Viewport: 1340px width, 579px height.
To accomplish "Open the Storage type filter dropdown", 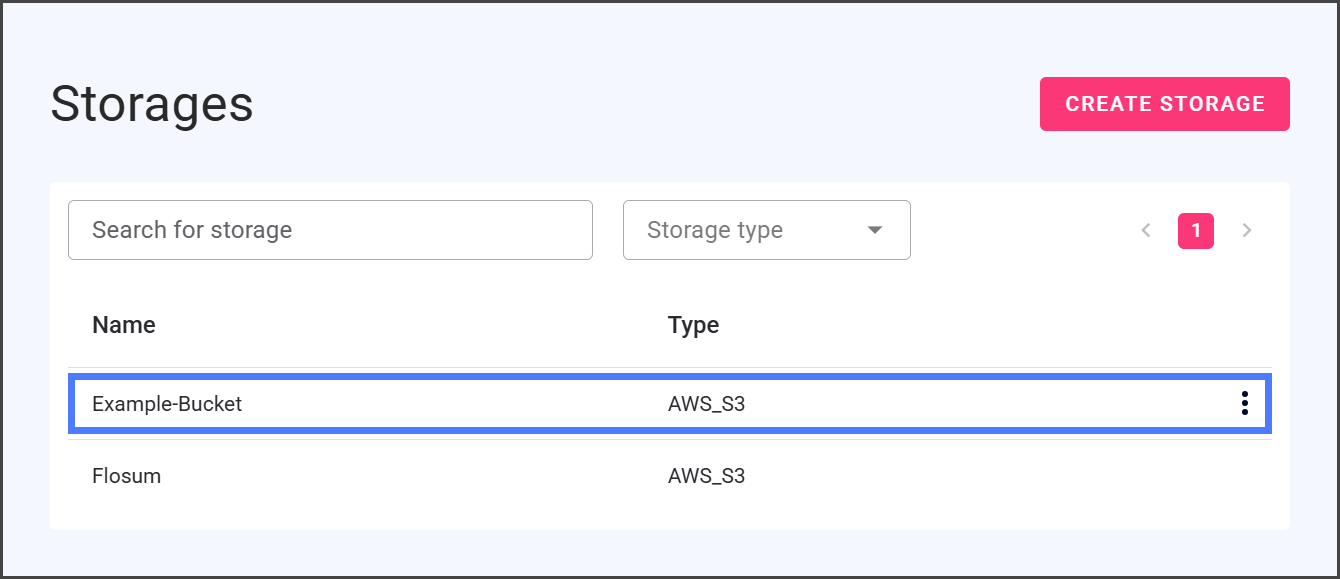I will (766, 230).
